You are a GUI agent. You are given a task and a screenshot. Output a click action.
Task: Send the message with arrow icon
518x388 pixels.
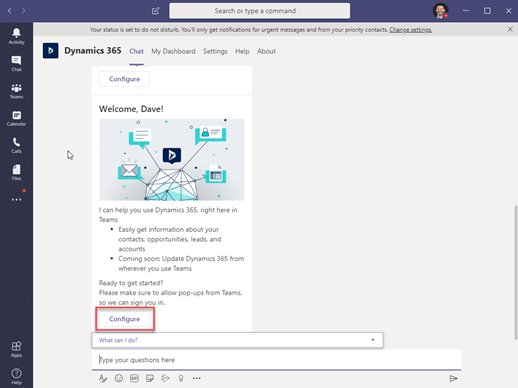[453, 378]
